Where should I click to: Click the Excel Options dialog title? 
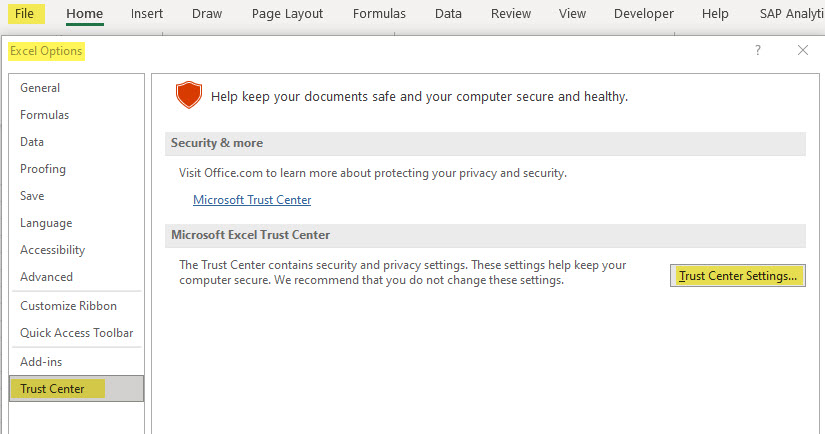click(x=46, y=51)
